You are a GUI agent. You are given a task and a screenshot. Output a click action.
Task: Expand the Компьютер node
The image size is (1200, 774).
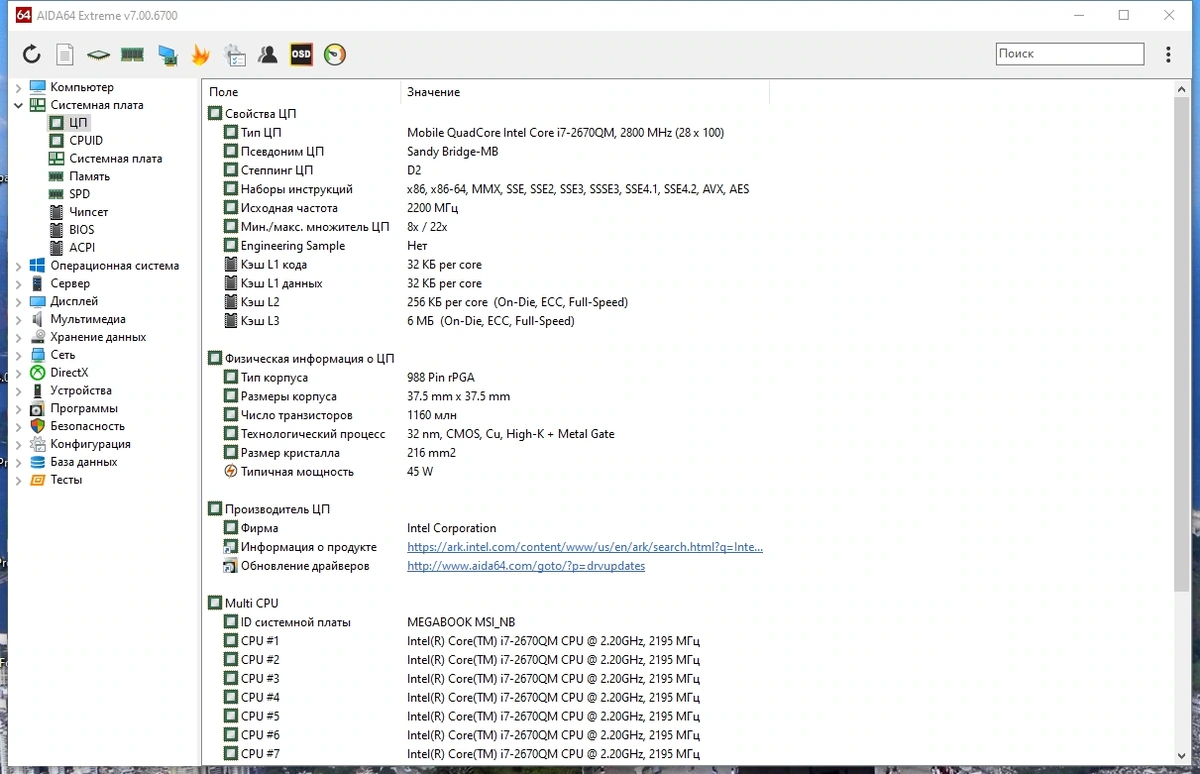pos(19,87)
